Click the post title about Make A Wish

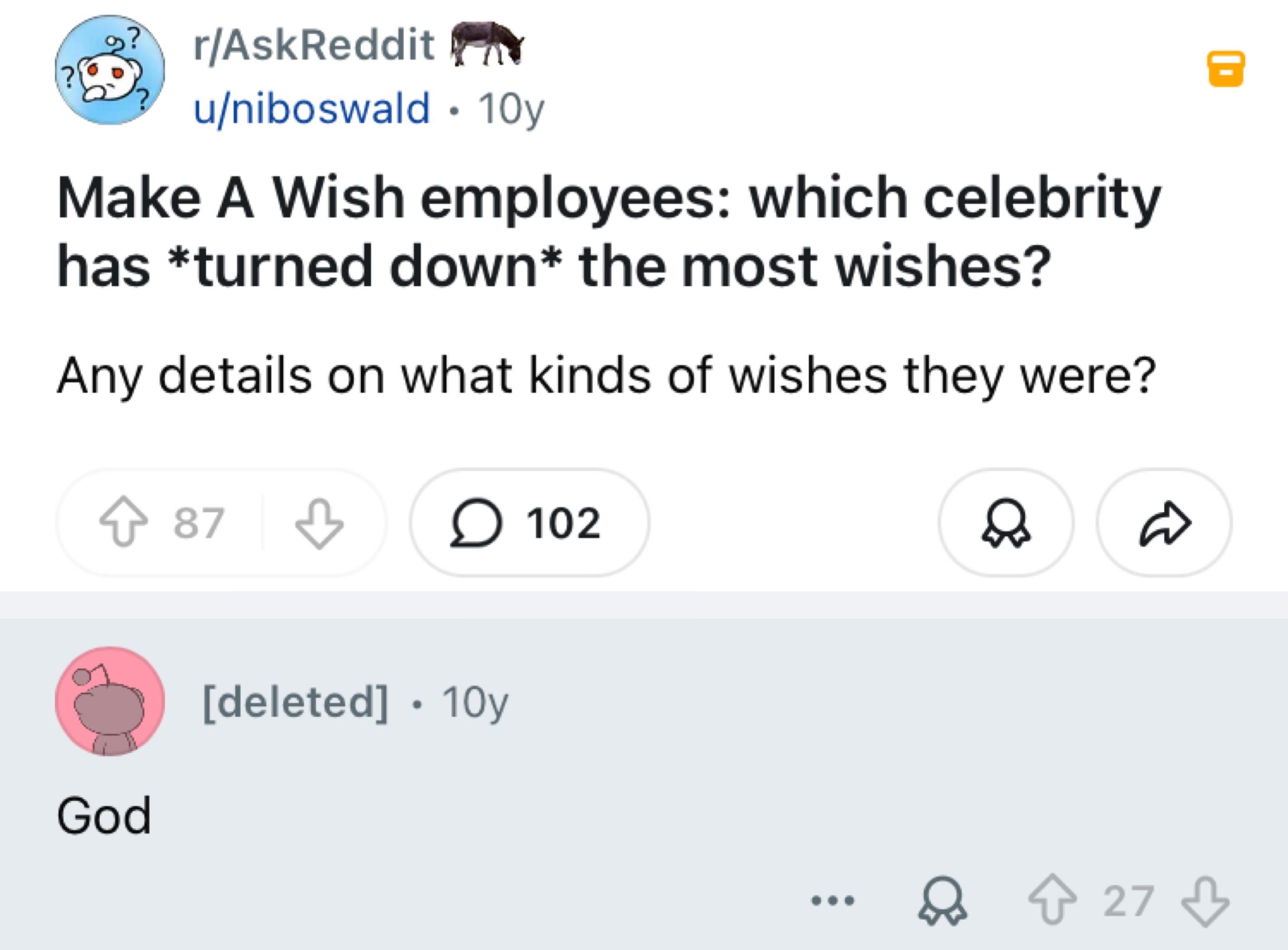pos(608,231)
